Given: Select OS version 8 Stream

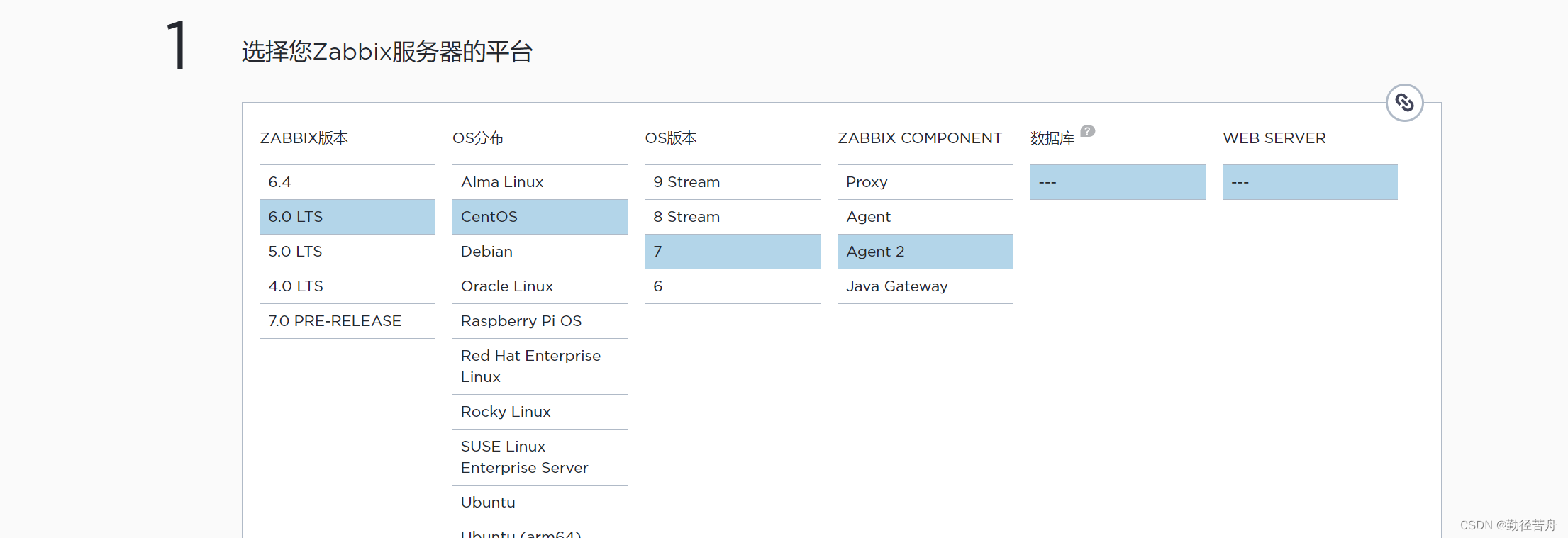Looking at the screenshot, I should (x=733, y=217).
